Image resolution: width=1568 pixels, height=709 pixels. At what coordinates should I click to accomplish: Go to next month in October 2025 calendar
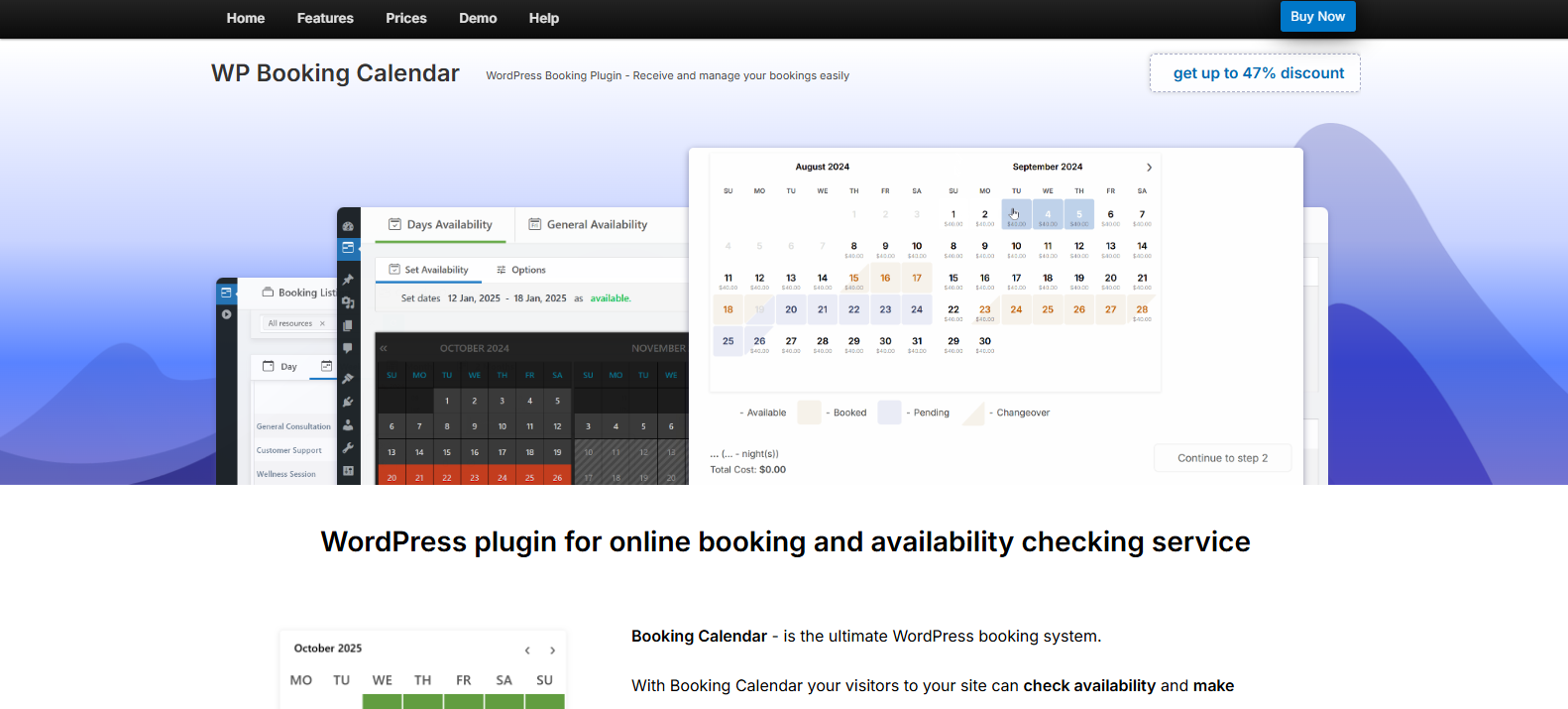552,650
